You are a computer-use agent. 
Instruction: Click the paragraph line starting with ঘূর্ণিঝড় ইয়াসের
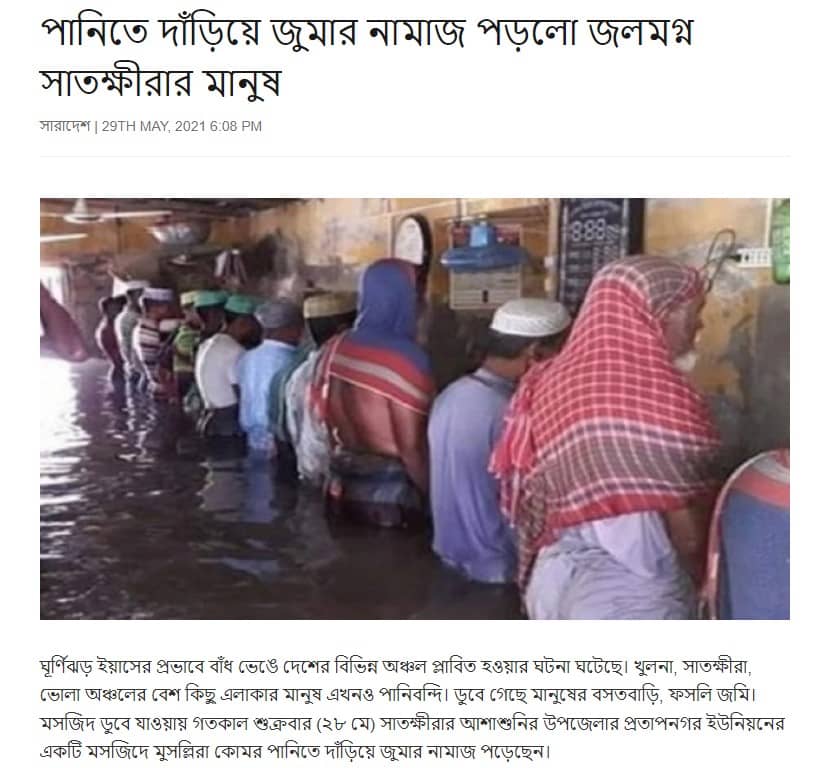tap(395, 667)
